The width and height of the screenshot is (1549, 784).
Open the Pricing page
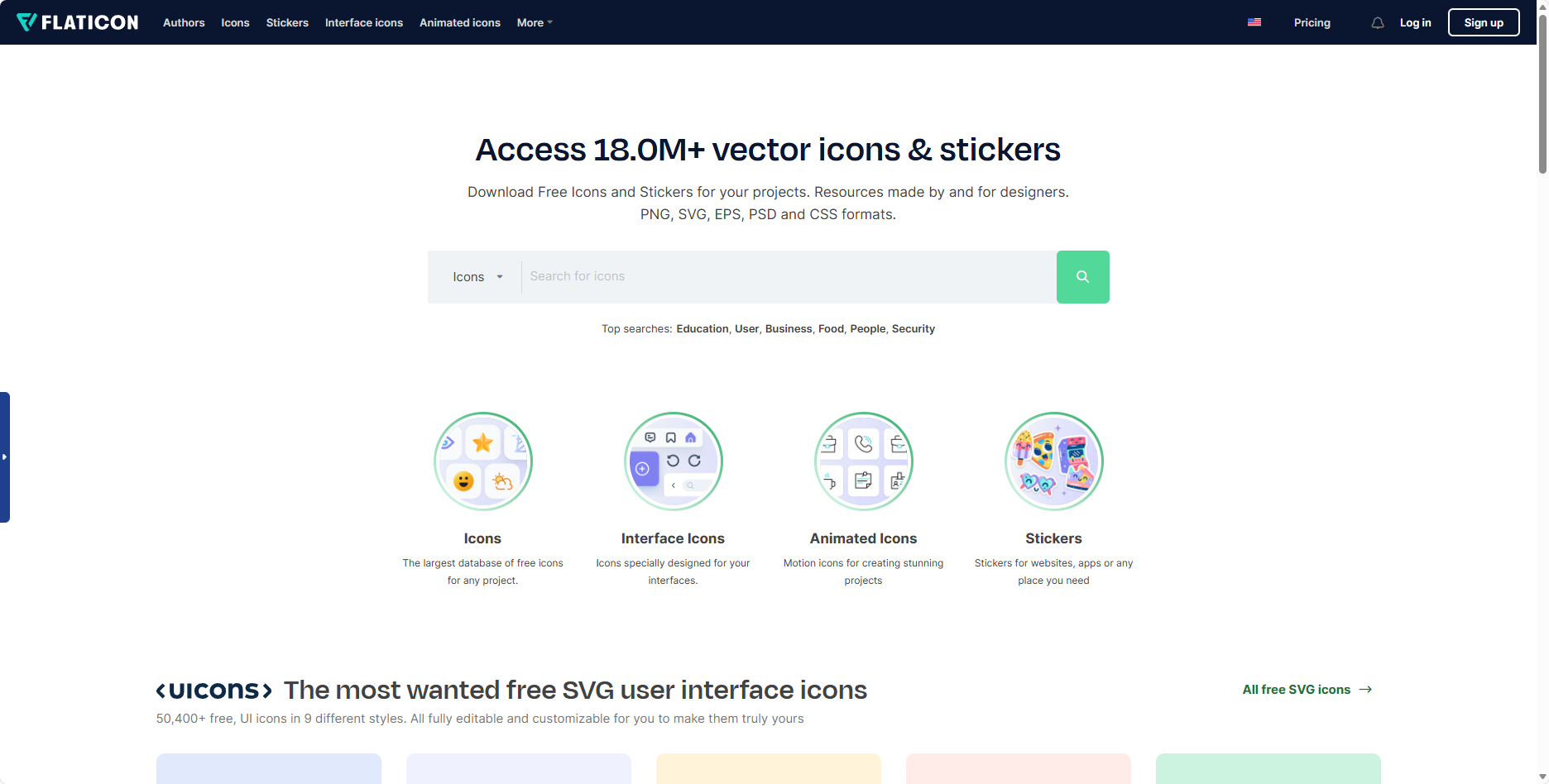(x=1312, y=22)
